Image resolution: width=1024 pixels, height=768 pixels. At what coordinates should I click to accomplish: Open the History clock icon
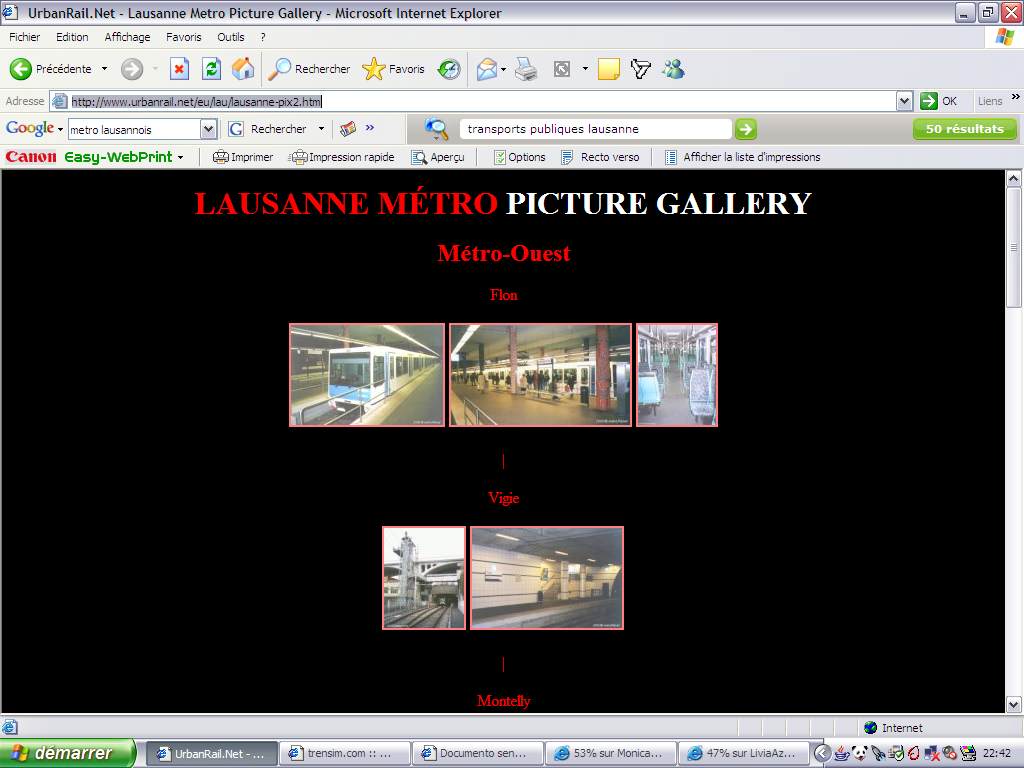[449, 69]
